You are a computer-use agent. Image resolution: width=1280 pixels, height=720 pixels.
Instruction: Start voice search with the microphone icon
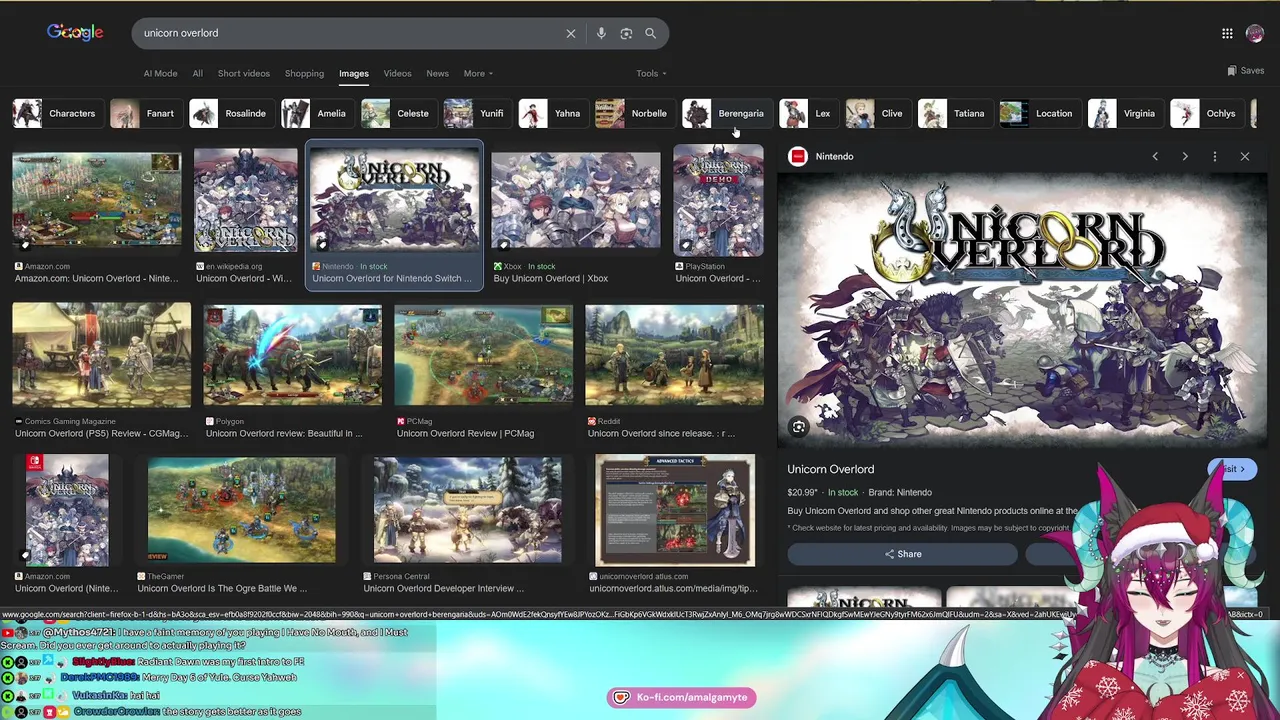pos(601,33)
